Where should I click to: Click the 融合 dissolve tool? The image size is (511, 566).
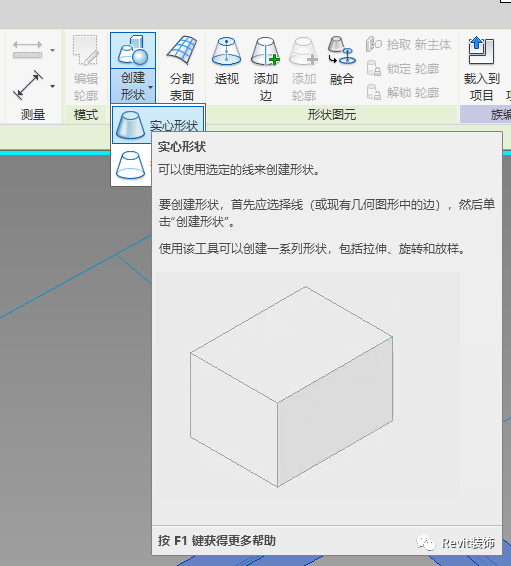coord(341,61)
